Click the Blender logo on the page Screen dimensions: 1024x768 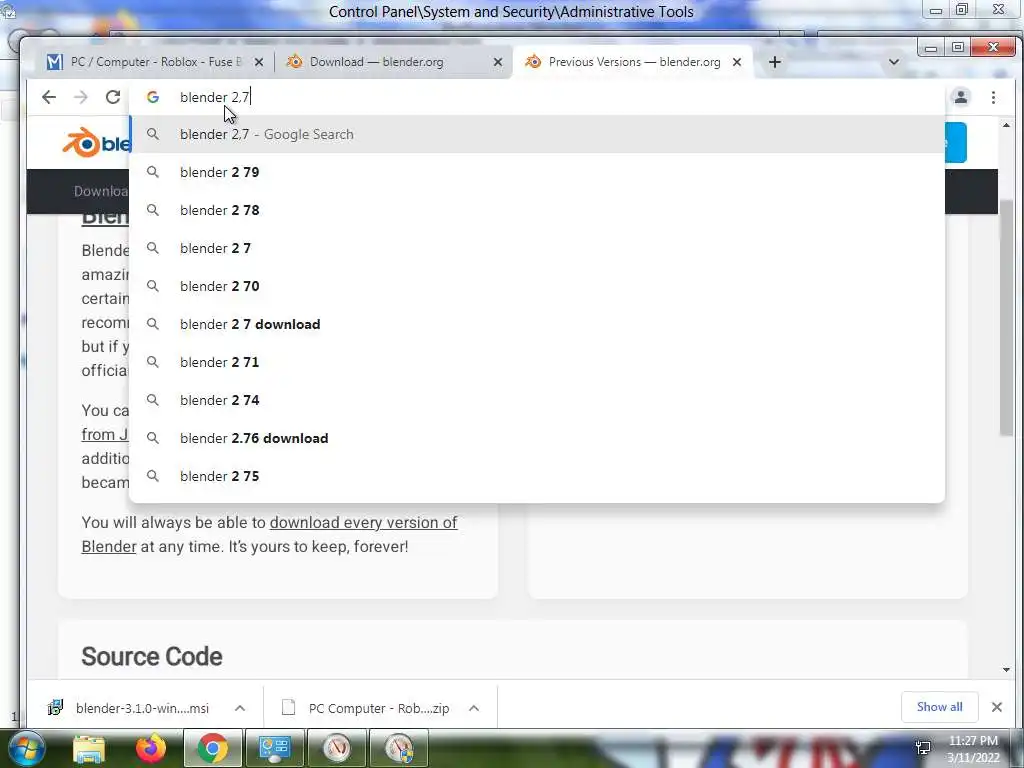click(x=96, y=142)
